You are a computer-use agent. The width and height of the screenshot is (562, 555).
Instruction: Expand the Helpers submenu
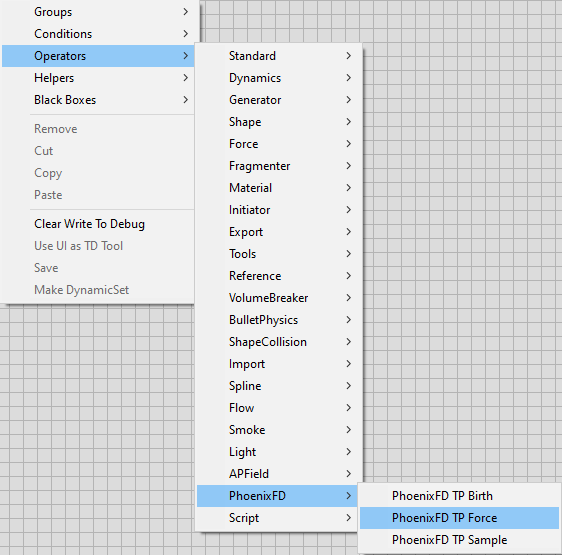coord(98,78)
